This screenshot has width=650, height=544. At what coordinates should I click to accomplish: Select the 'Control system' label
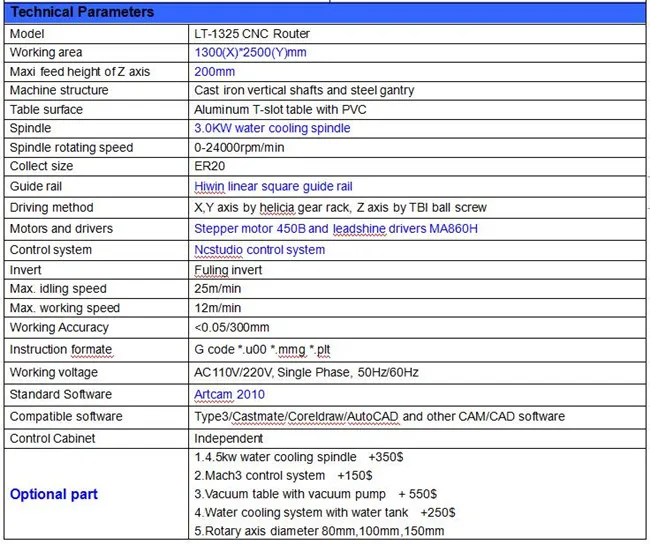pyautogui.click(x=51, y=250)
